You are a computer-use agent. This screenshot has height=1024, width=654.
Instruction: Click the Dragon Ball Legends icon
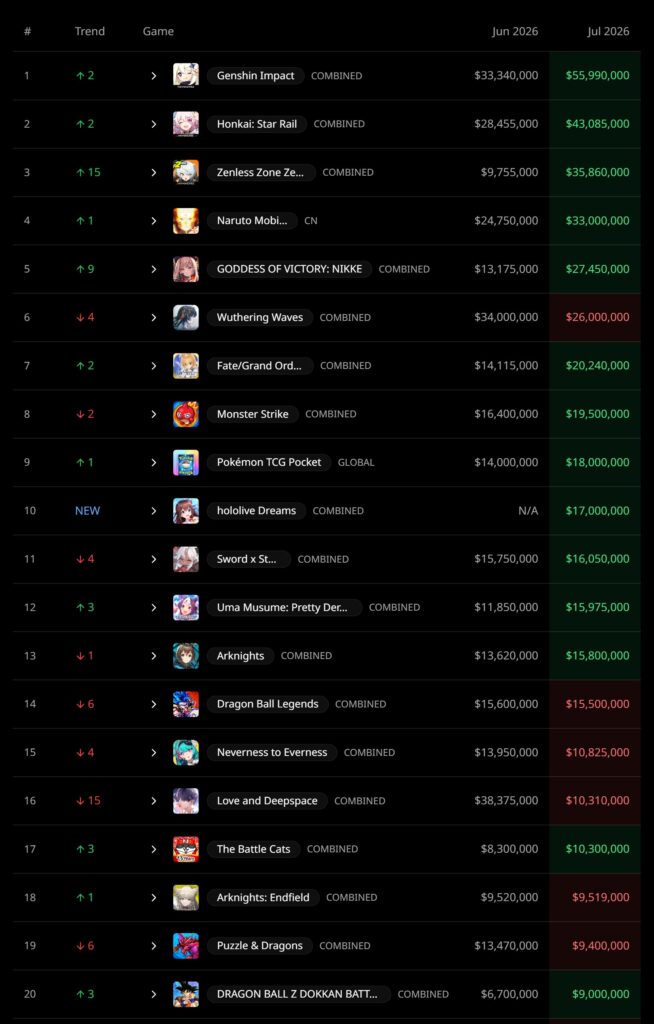(x=186, y=704)
